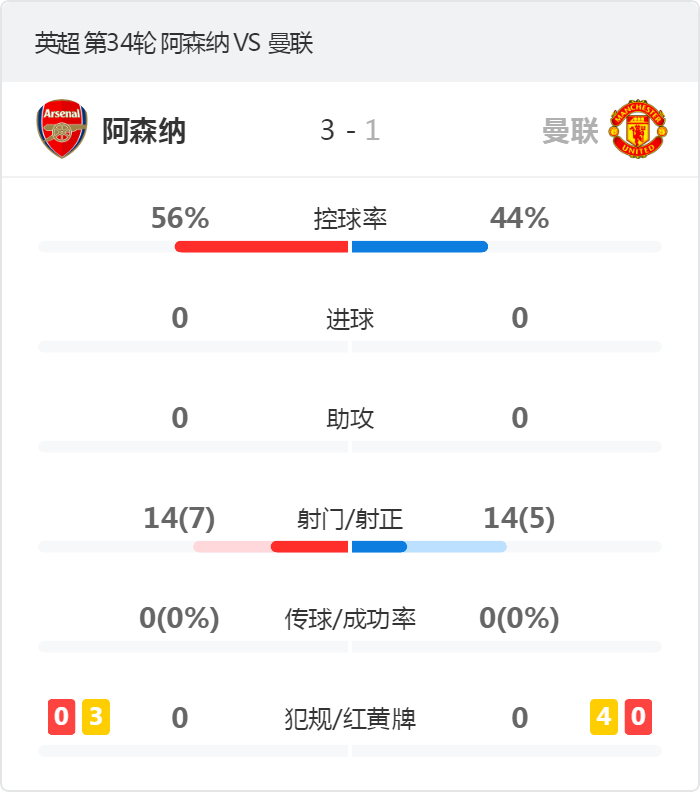
Task: Open the 曼联 team name link
Action: coord(570,131)
